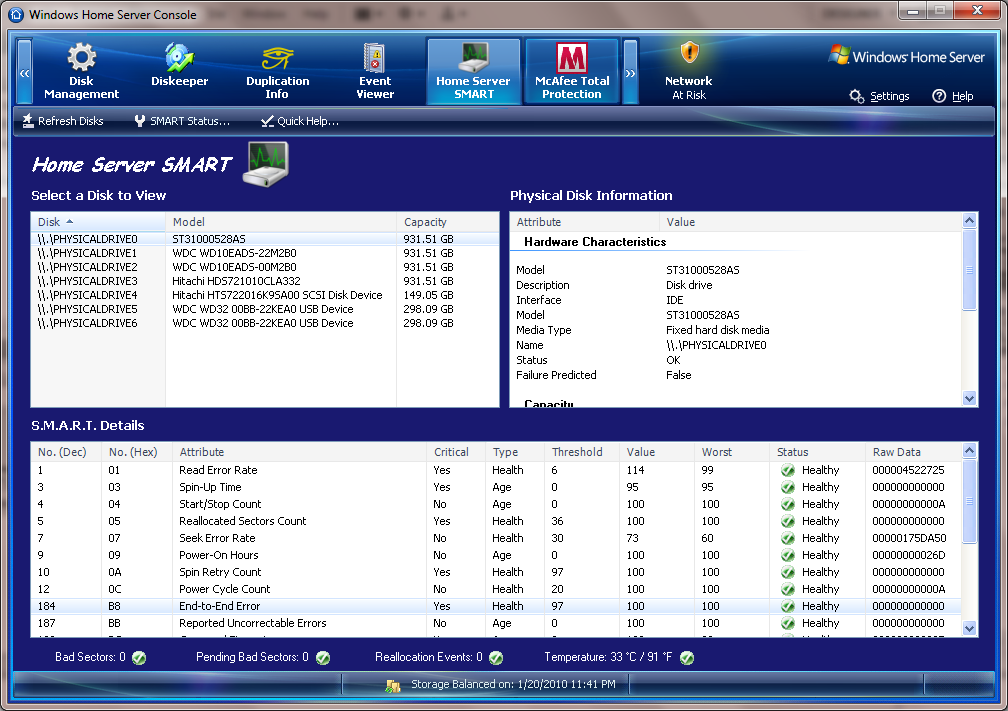This screenshot has height=711, width=1008.
Task: Select disk PHYSICALDRIVE1
Action: [265, 253]
